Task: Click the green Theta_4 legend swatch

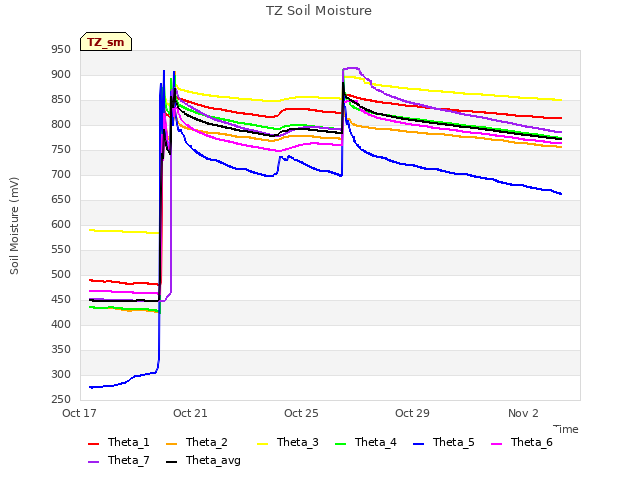Action: click(340, 444)
